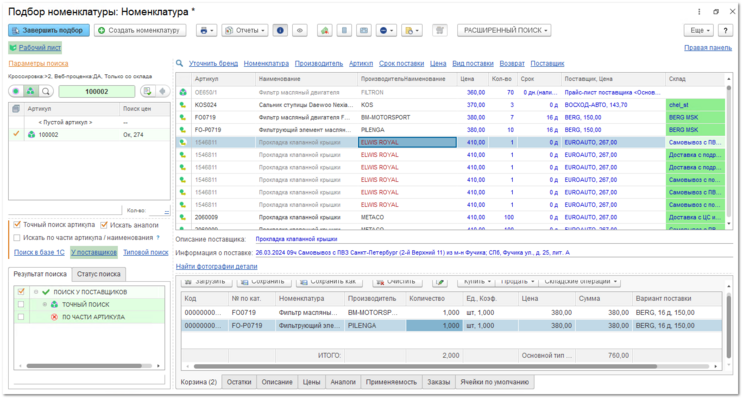Open the blue minus icon dropdown

click(x=386, y=30)
